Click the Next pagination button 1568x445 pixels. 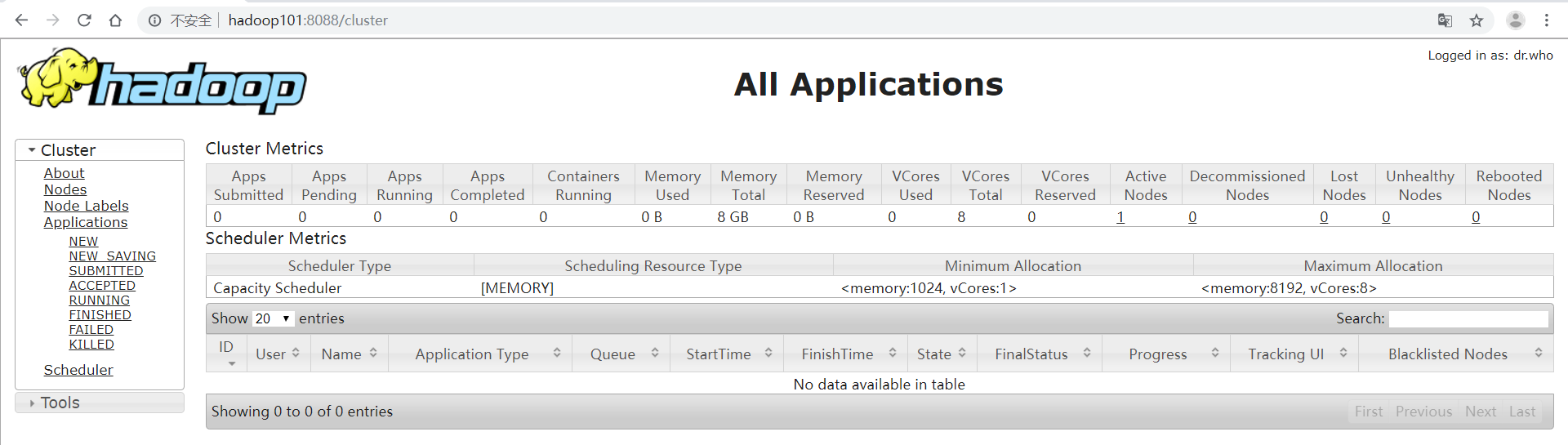1480,412
